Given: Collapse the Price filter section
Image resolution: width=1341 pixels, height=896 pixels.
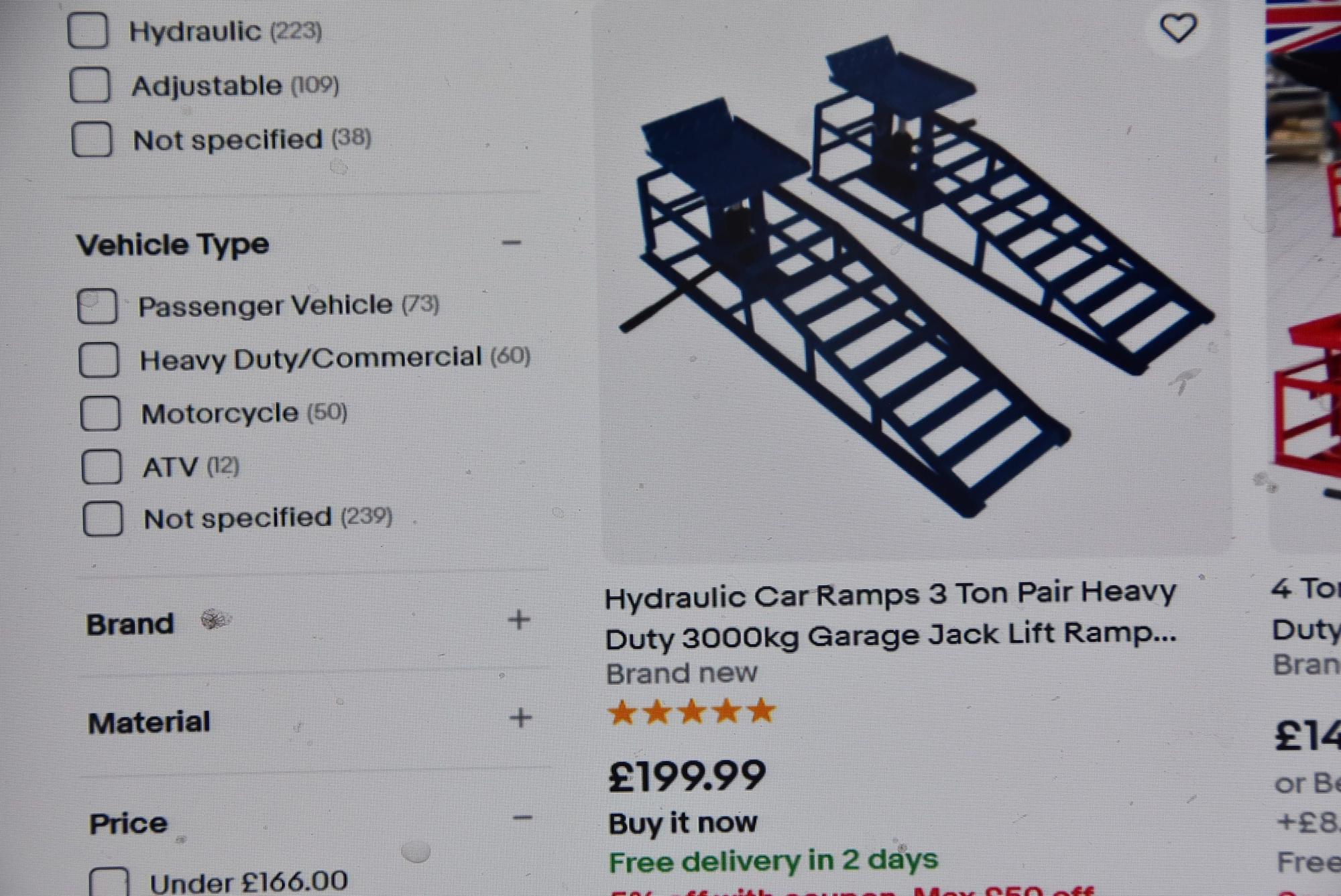Looking at the screenshot, I should click(x=522, y=818).
